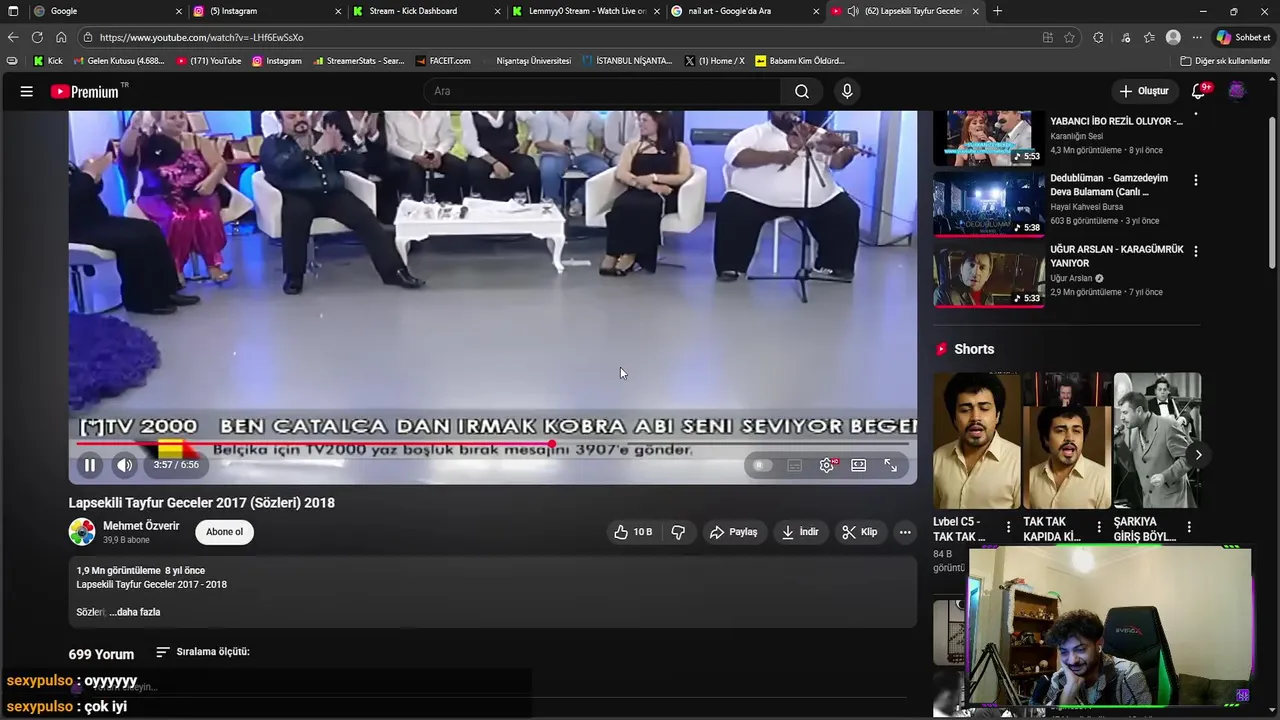Open YABANCI İBO REZİL OLUYOR video title
The width and height of the screenshot is (1280, 720).
pos(1116,121)
